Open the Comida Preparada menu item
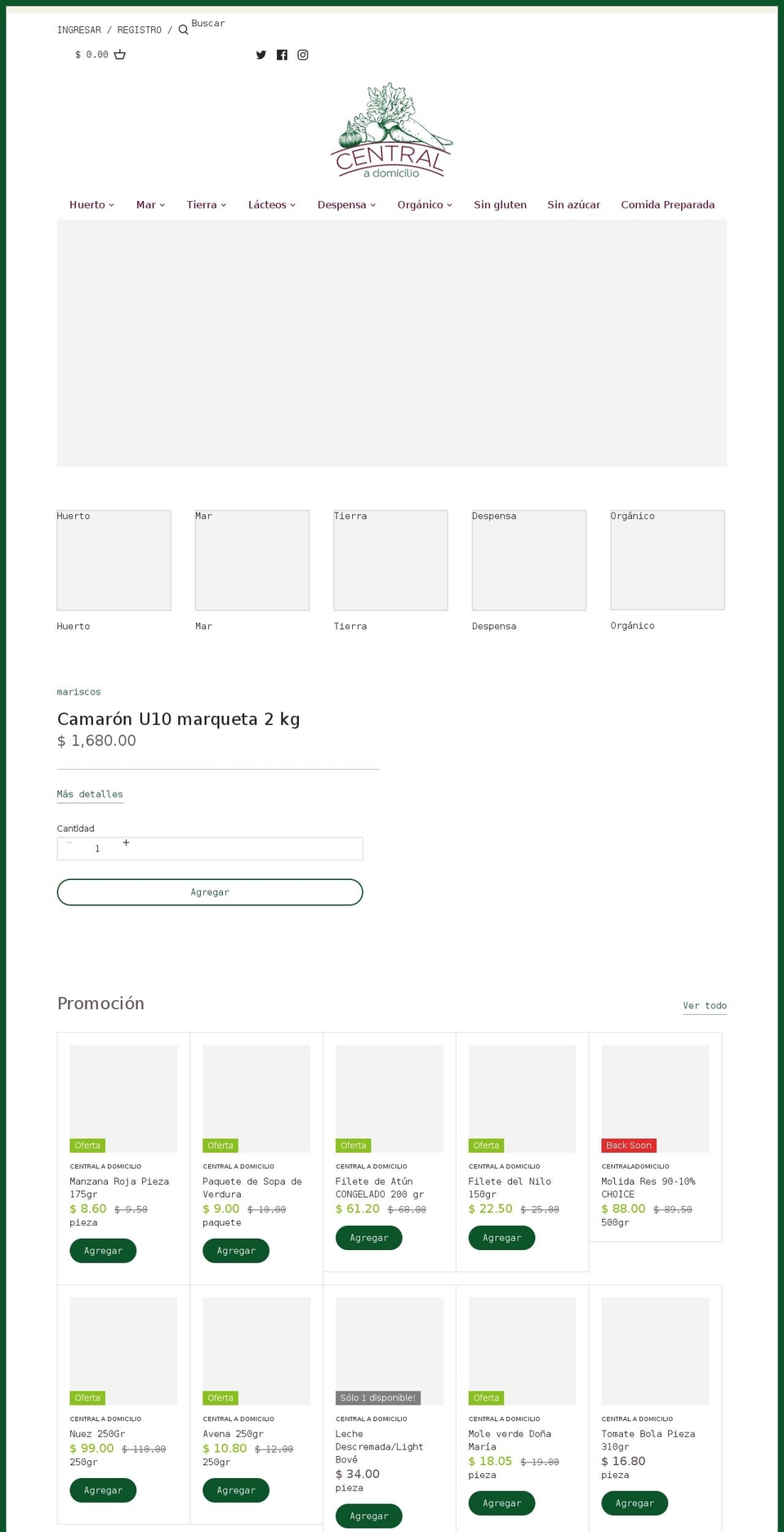The height and width of the screenshot is (1532, 784). pyautogui.click(x=667, y=205)
